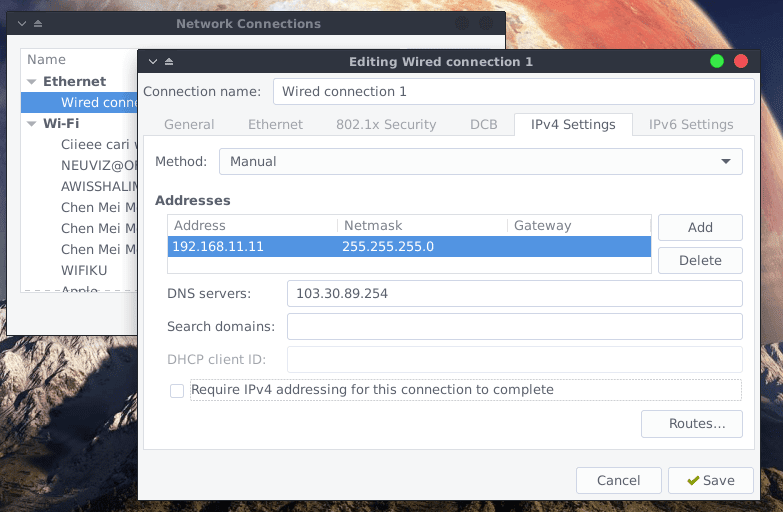
Task: Click the Address column header
Action: pos(253,226)
